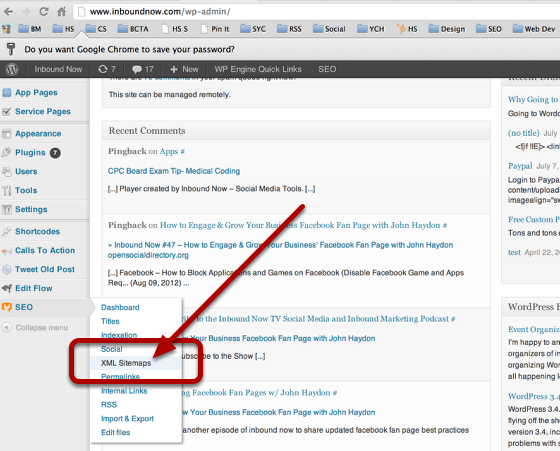The width and height of the screenshot is (560, 451).
Task: Select Titles in SEO submenu
Action: coord(110,321)
